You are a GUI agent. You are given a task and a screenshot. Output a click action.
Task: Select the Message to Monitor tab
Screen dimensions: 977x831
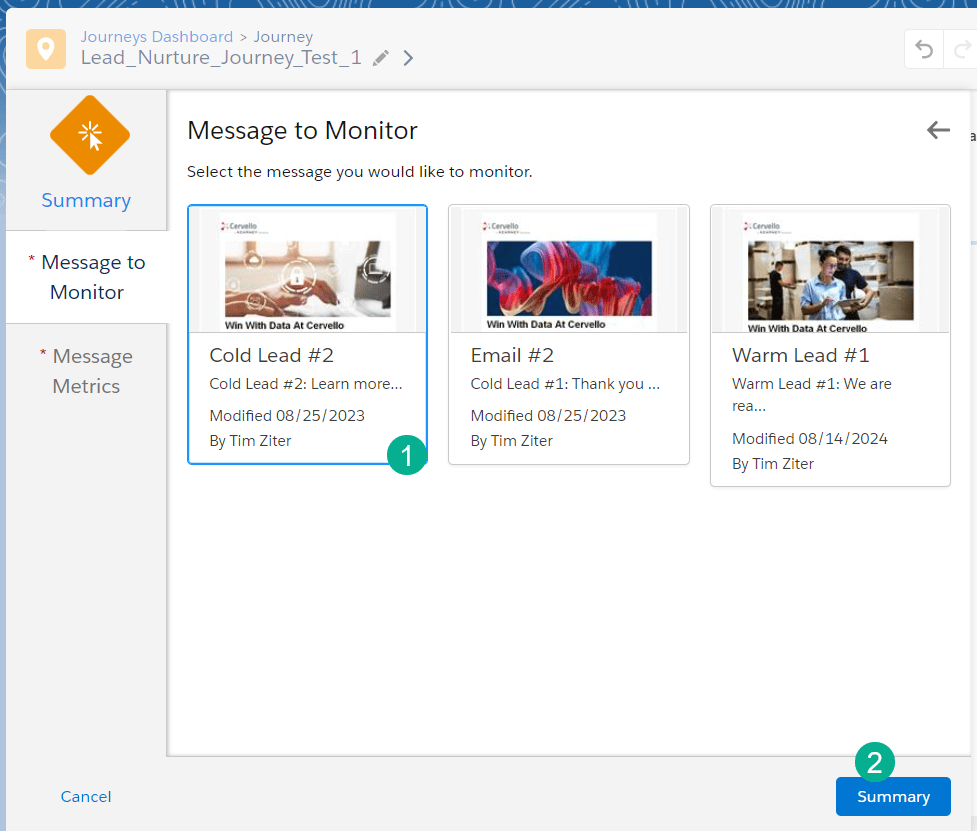87,277
